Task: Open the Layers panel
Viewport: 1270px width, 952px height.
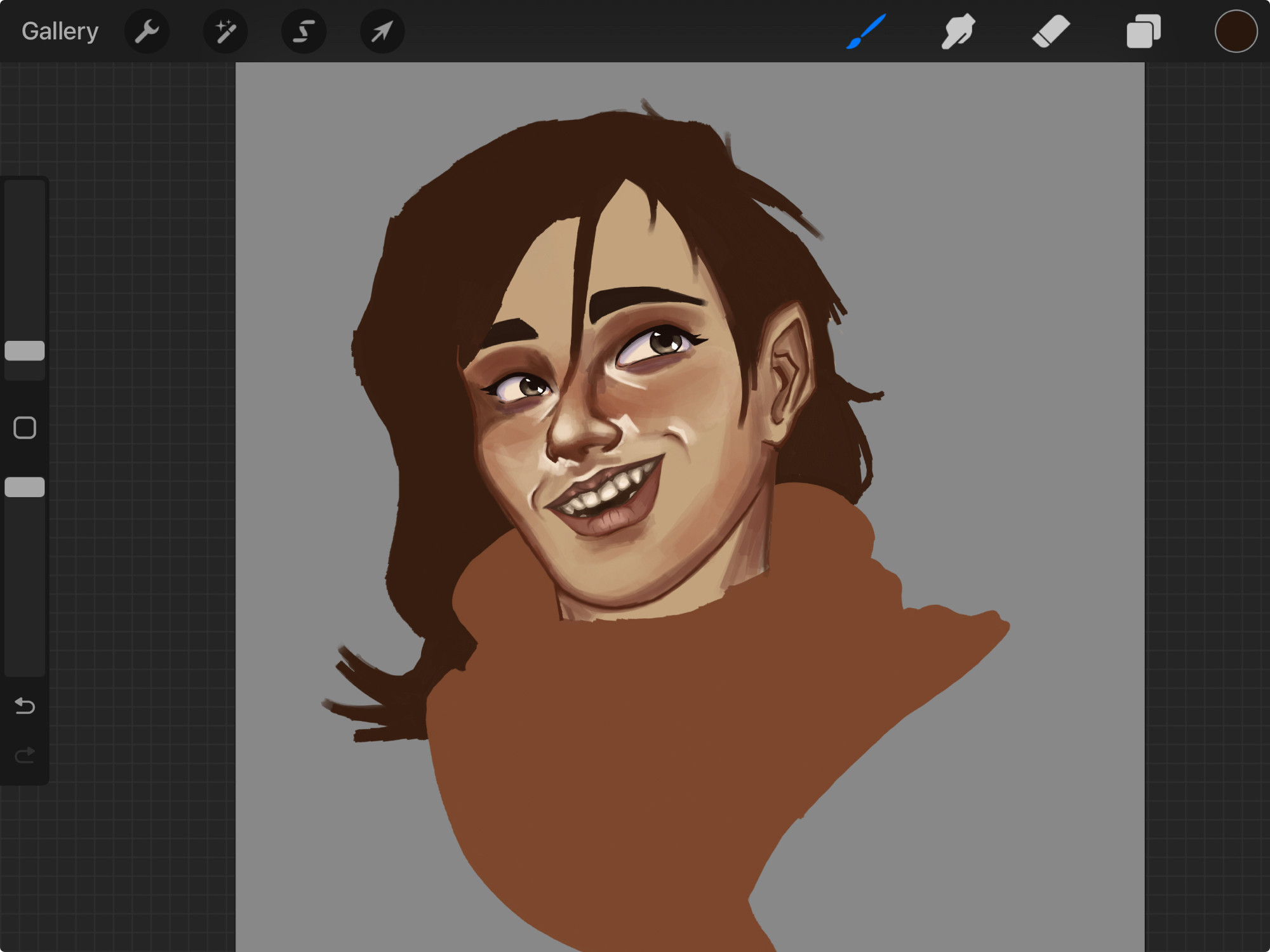Action: 1144,31
